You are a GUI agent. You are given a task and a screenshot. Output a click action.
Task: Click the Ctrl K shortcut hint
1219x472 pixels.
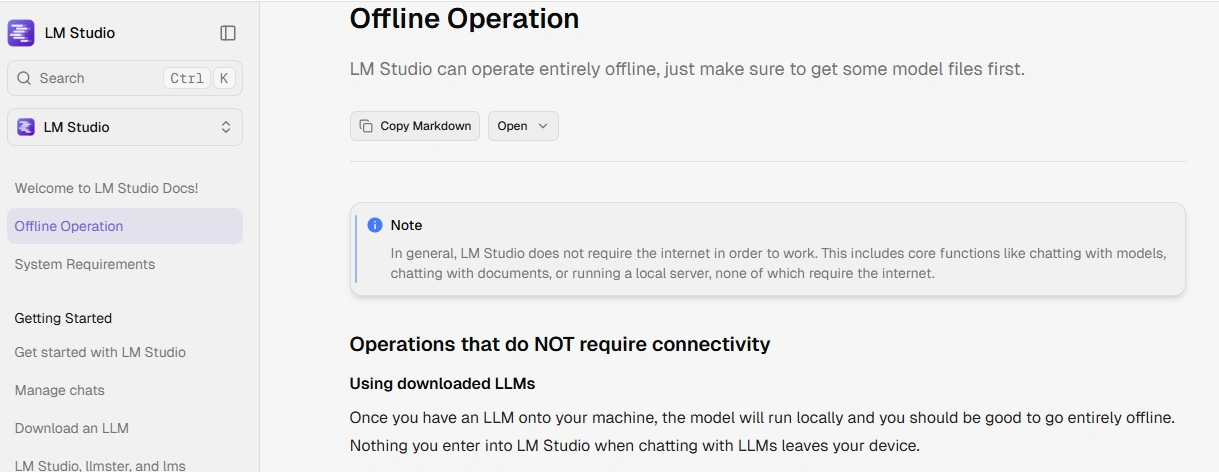point(198,78)
